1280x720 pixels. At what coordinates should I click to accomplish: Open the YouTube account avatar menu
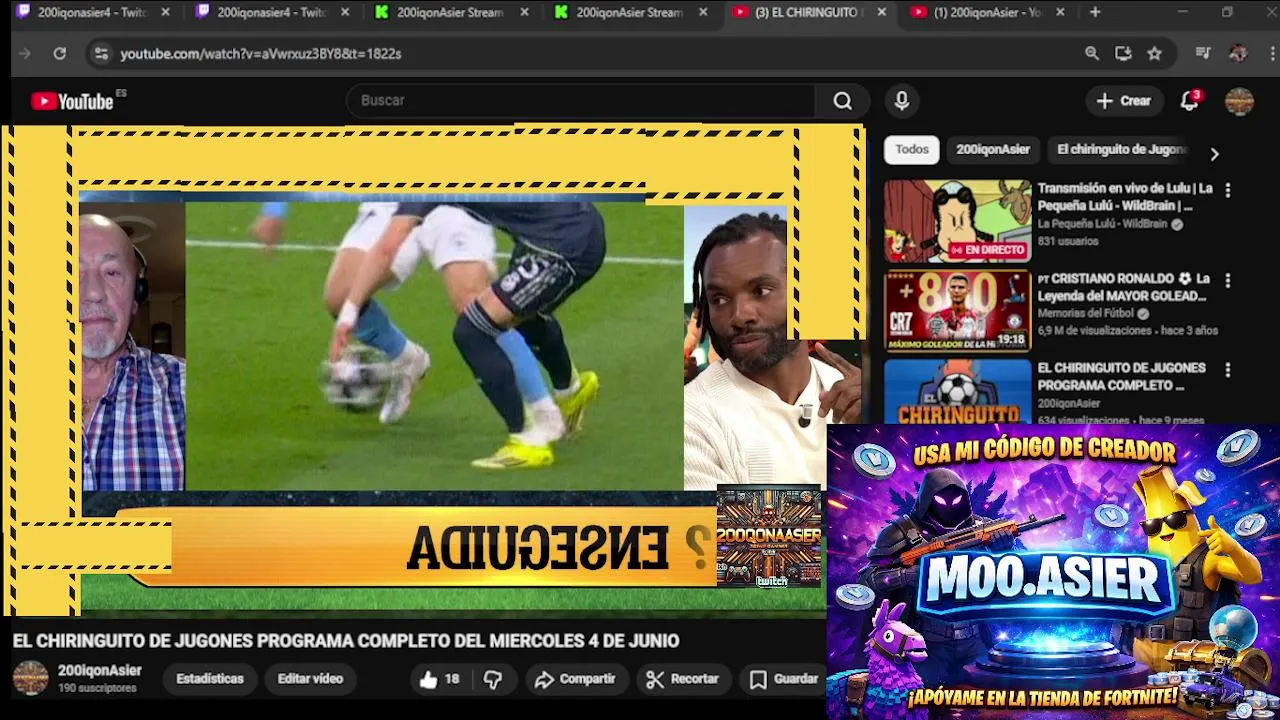pos(1239,101)
